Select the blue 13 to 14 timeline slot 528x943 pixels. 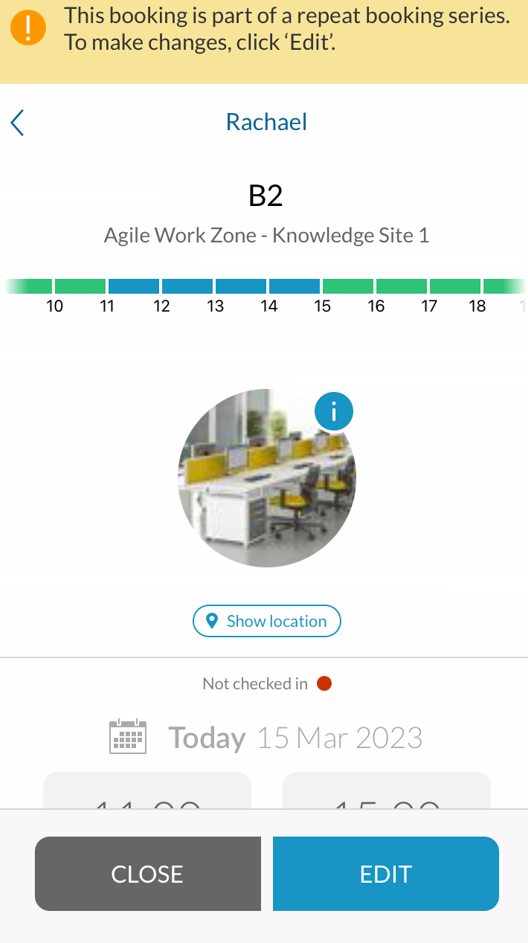(241, 286)
